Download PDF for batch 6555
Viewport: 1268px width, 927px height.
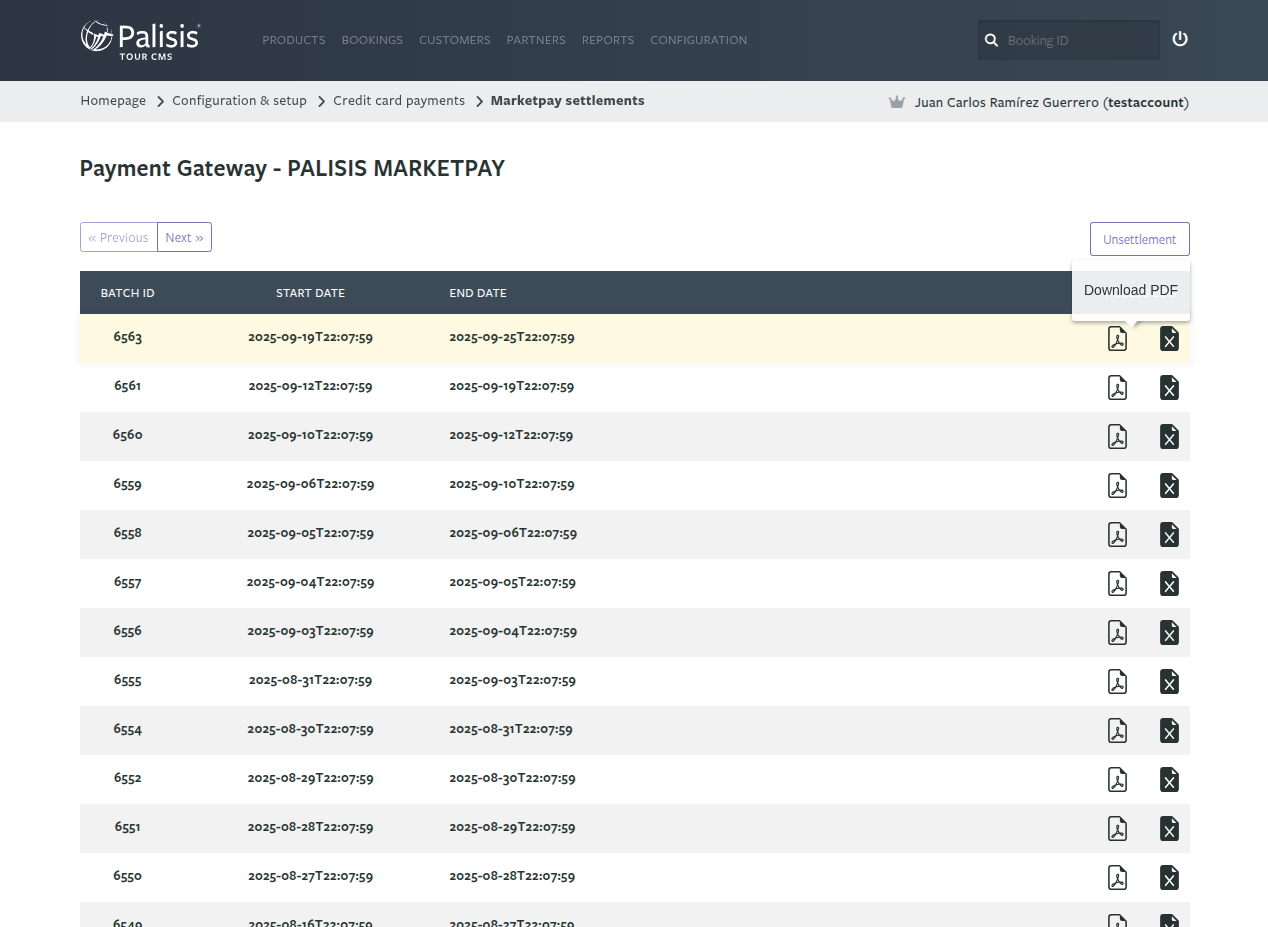[1117, 682]
